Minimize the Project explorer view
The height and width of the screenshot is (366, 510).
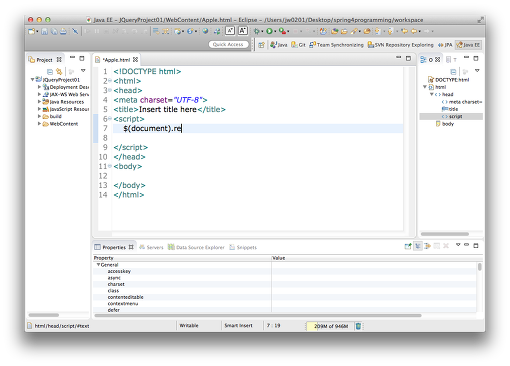coord(72,58)
